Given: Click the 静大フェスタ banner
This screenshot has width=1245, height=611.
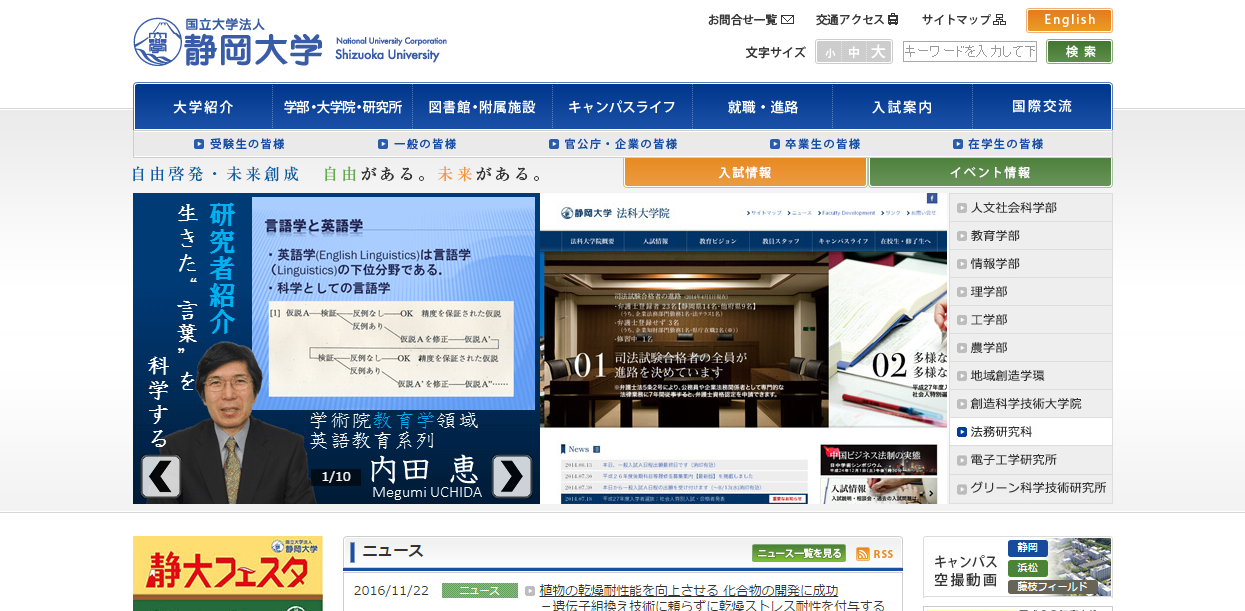Looking at the screenshot, I should 228,573.
